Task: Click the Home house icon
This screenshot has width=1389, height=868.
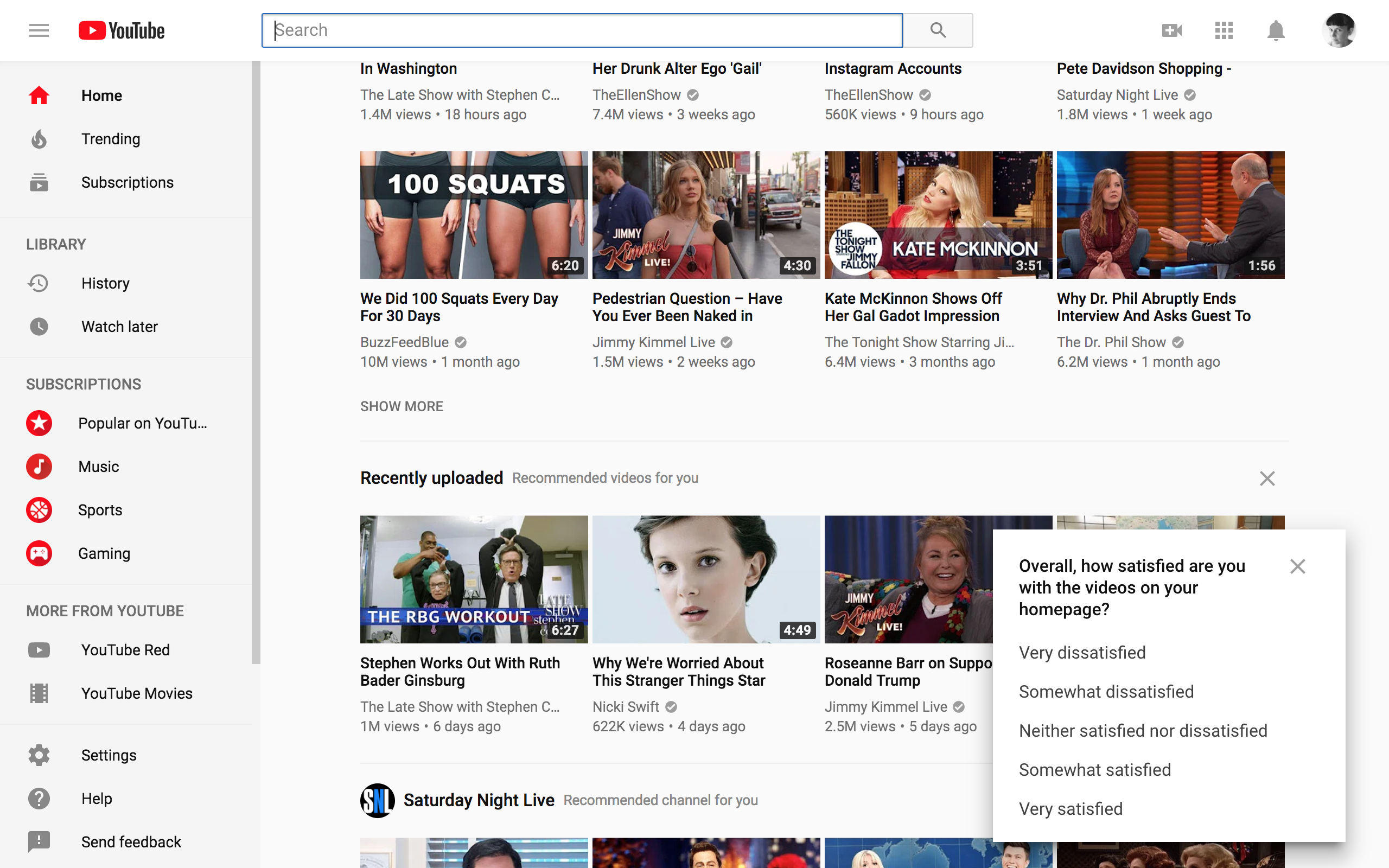Action: click(39, 95)
